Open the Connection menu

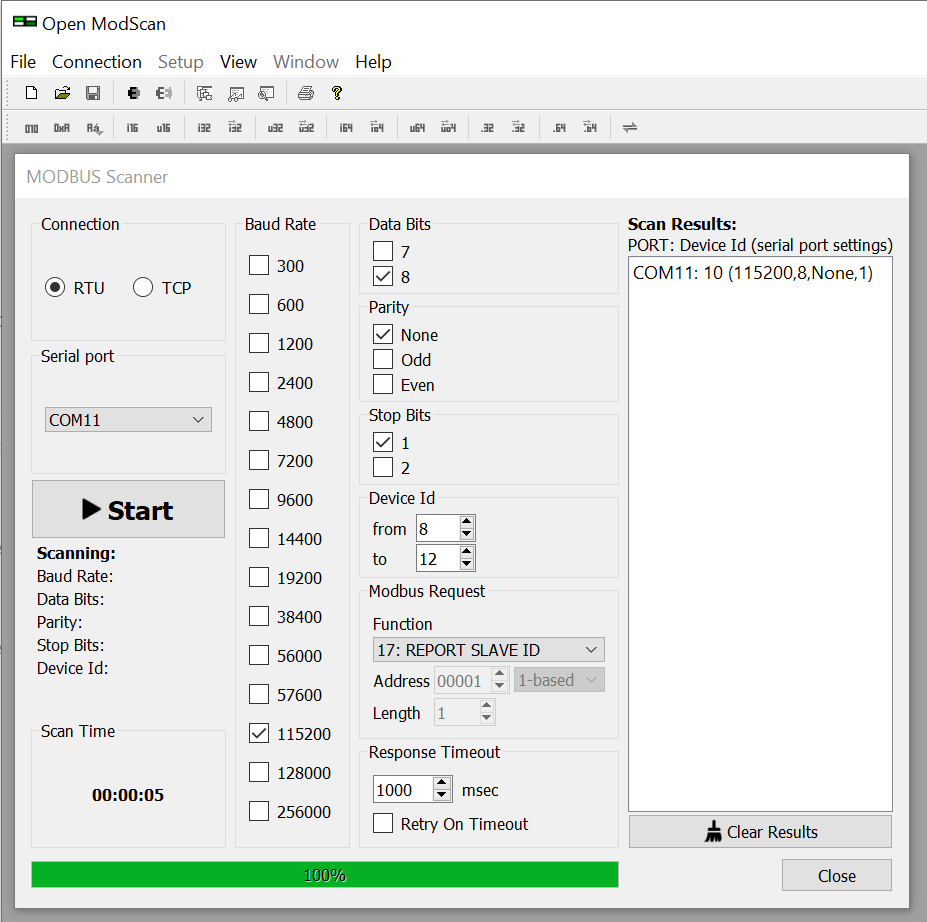97,62
